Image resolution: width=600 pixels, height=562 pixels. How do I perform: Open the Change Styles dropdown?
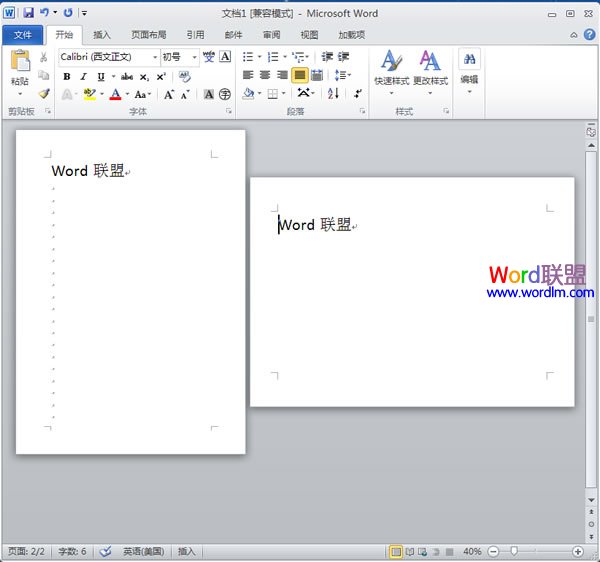click(430, 73)
